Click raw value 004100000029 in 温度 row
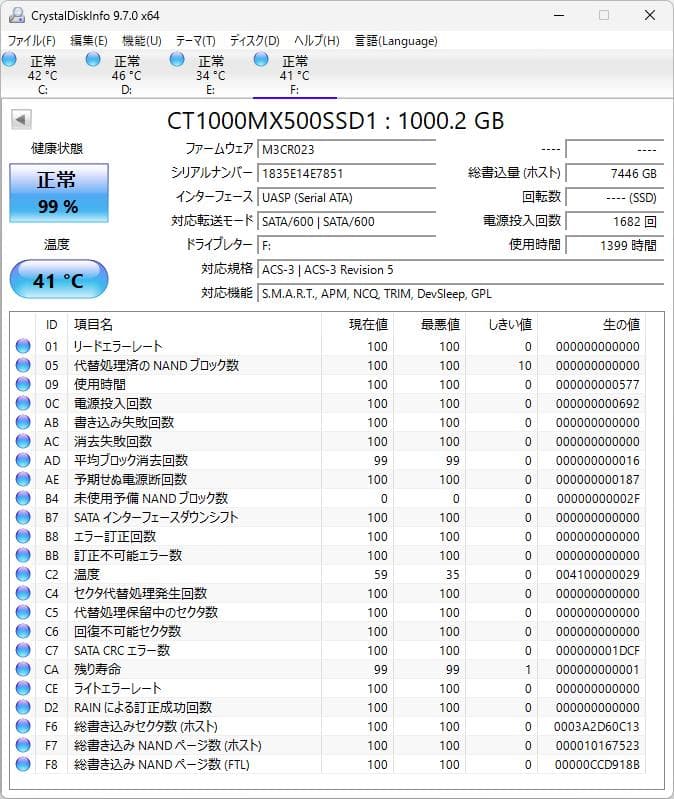The width and height of the screenshot is (674, 799). tap(598, 574)
